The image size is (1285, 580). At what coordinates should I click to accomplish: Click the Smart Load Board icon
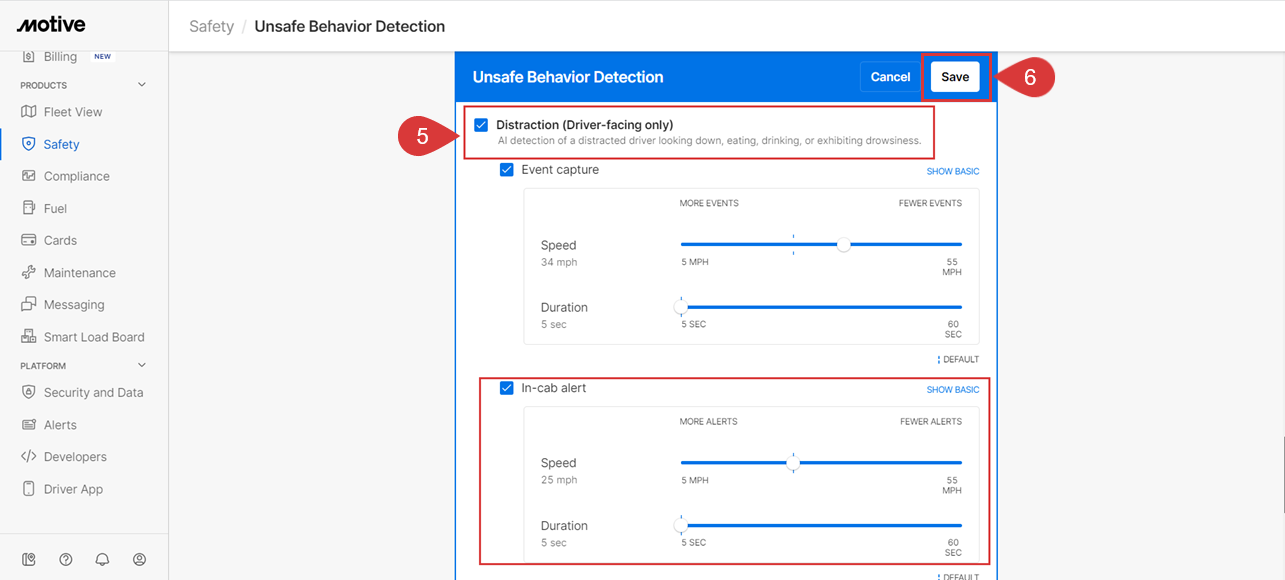point(28,337)
